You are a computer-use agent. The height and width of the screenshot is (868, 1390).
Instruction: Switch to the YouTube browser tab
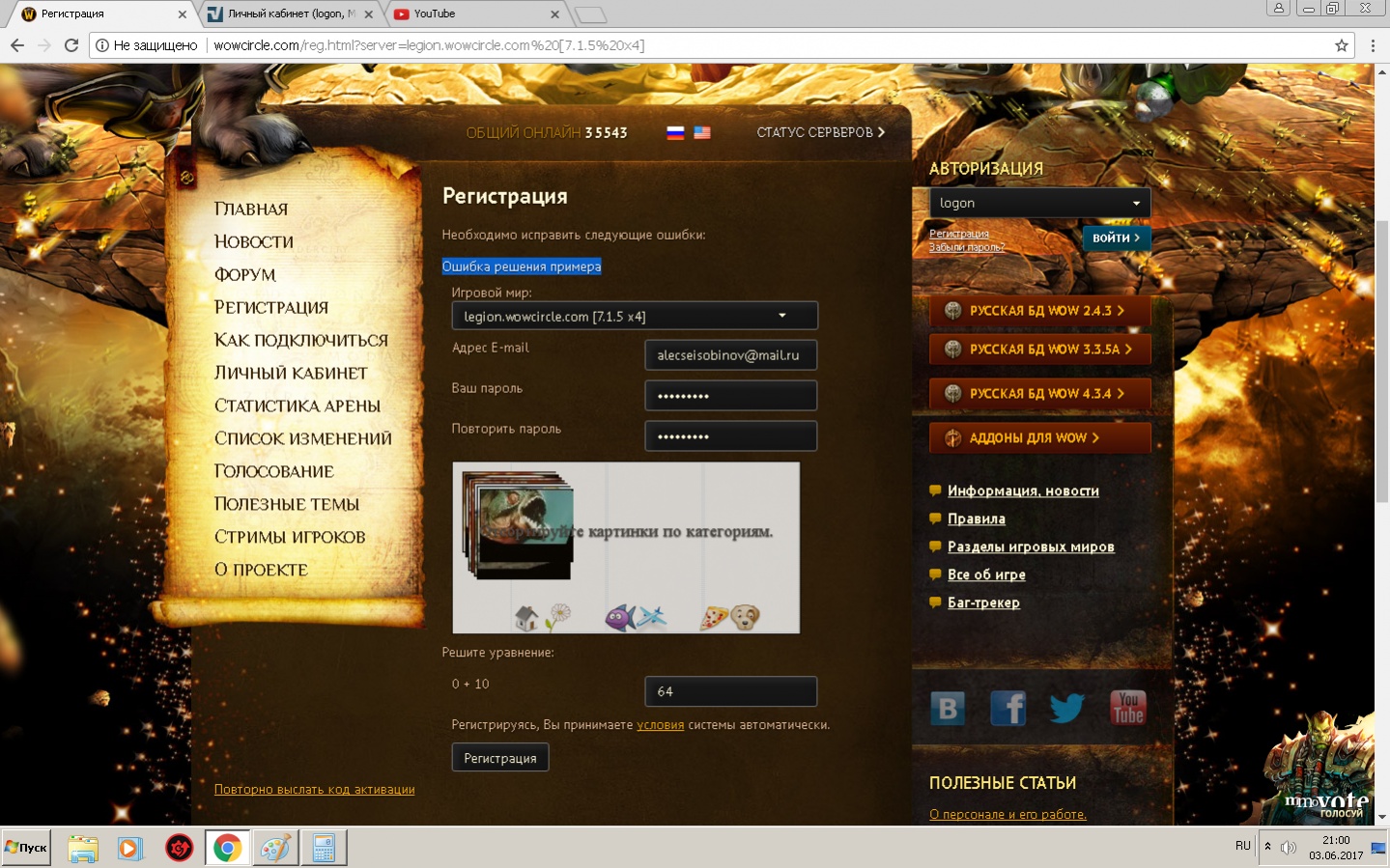[x=473, y=14]
